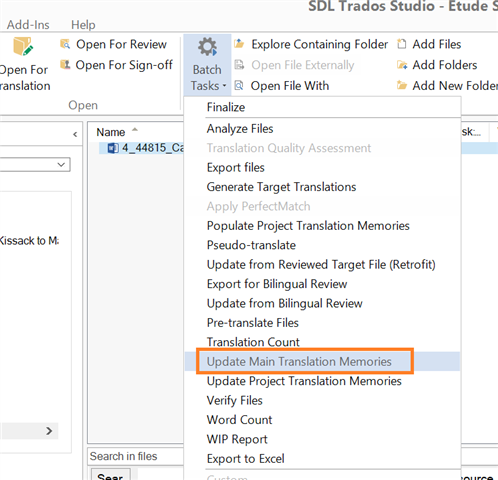
Task: Click the Open For Sign-off icon
Action: [x=65, y=65]
